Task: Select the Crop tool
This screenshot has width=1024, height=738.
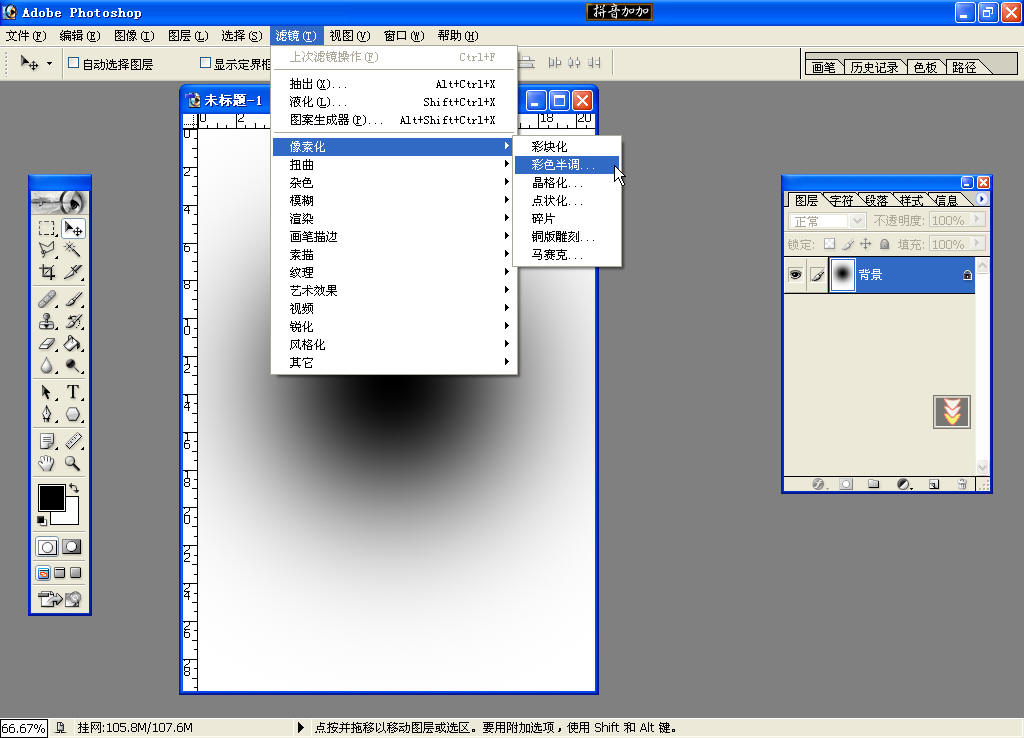Action: tap(47, 272)
